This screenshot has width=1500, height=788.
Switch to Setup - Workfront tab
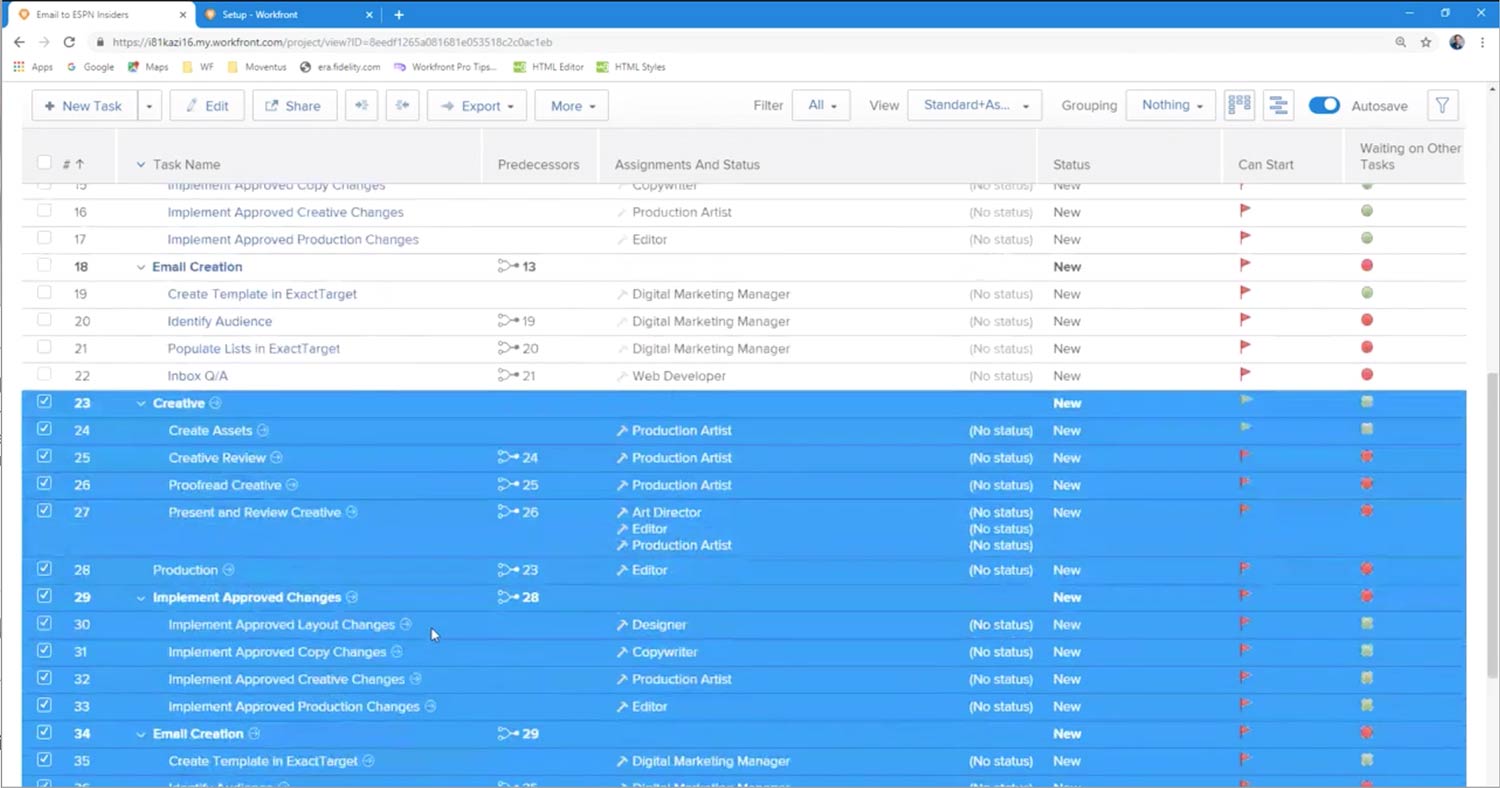pyautogui.click(x=288, y=15)
